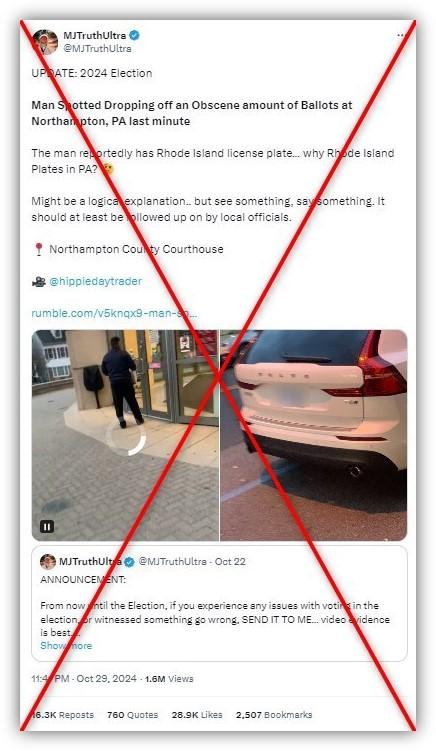Open the quoted tweet Oct 22 date
Screen dimensions: 436x751
pos(230,561)
